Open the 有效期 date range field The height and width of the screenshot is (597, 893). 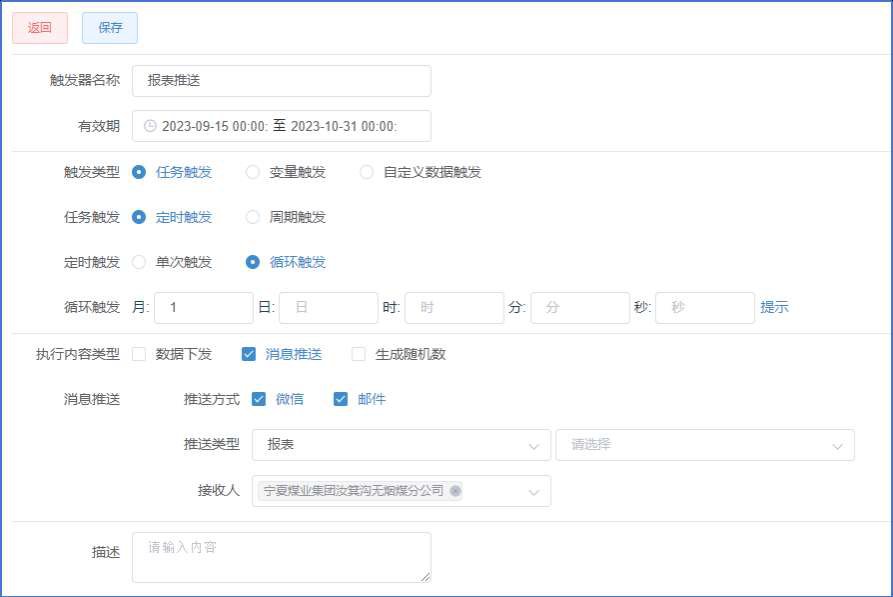[x=281, y=126]
